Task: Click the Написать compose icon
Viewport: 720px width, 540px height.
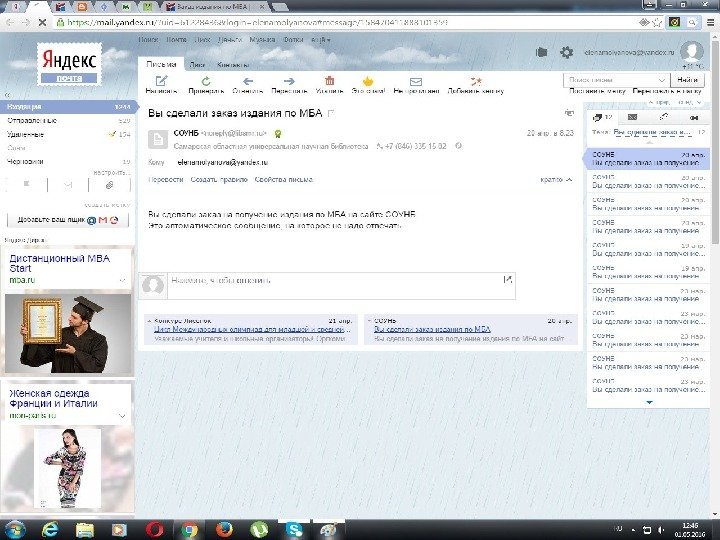Action: (161, 81)
